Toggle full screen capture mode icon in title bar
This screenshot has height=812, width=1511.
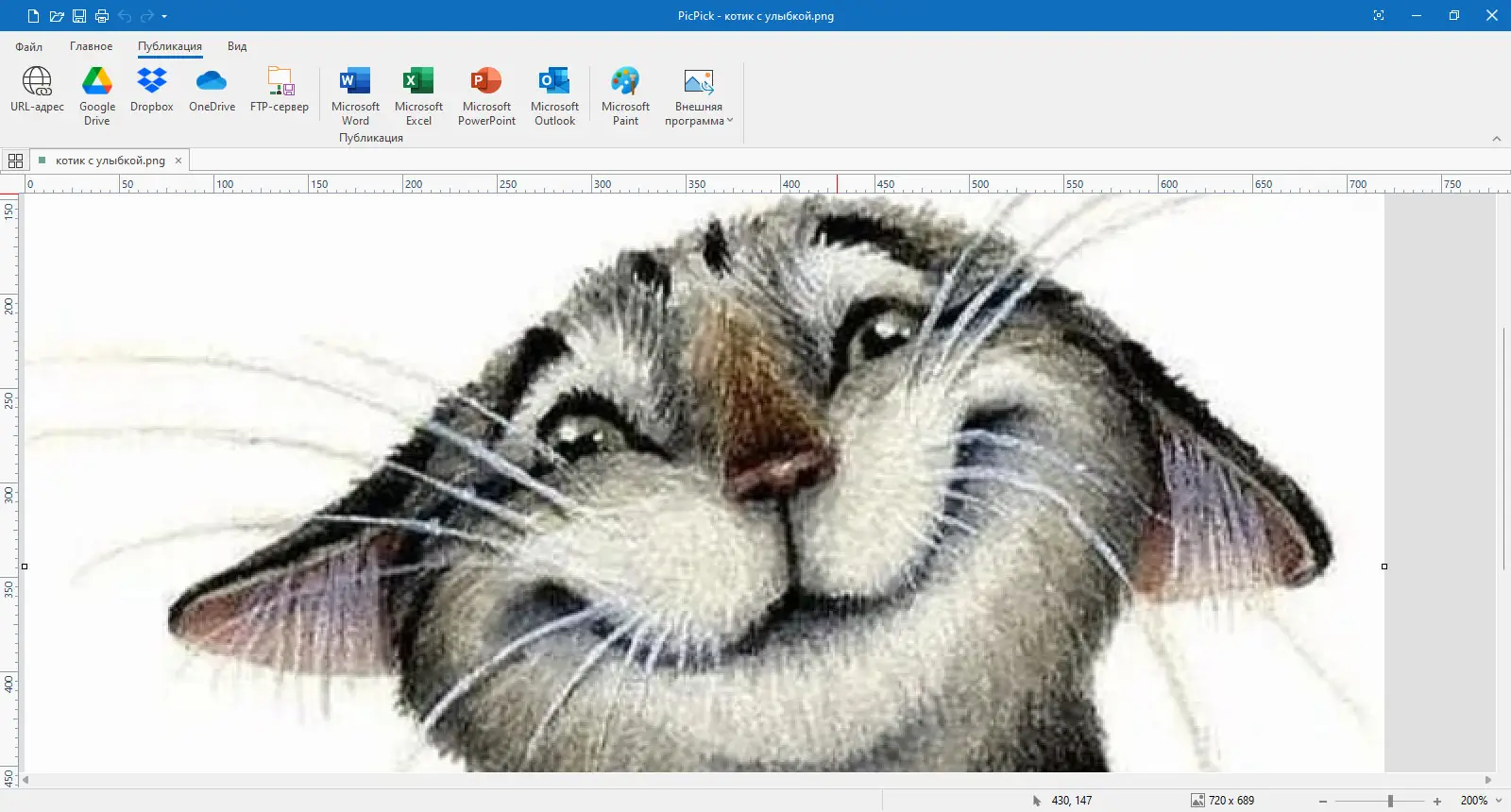tap(1379, 15)
